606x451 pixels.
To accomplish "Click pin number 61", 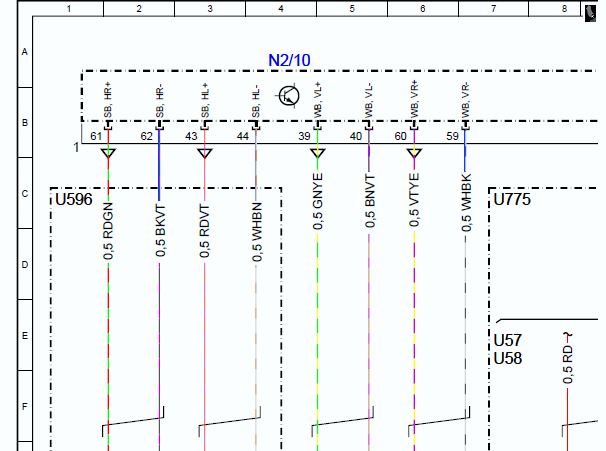I will click(96, 136).
